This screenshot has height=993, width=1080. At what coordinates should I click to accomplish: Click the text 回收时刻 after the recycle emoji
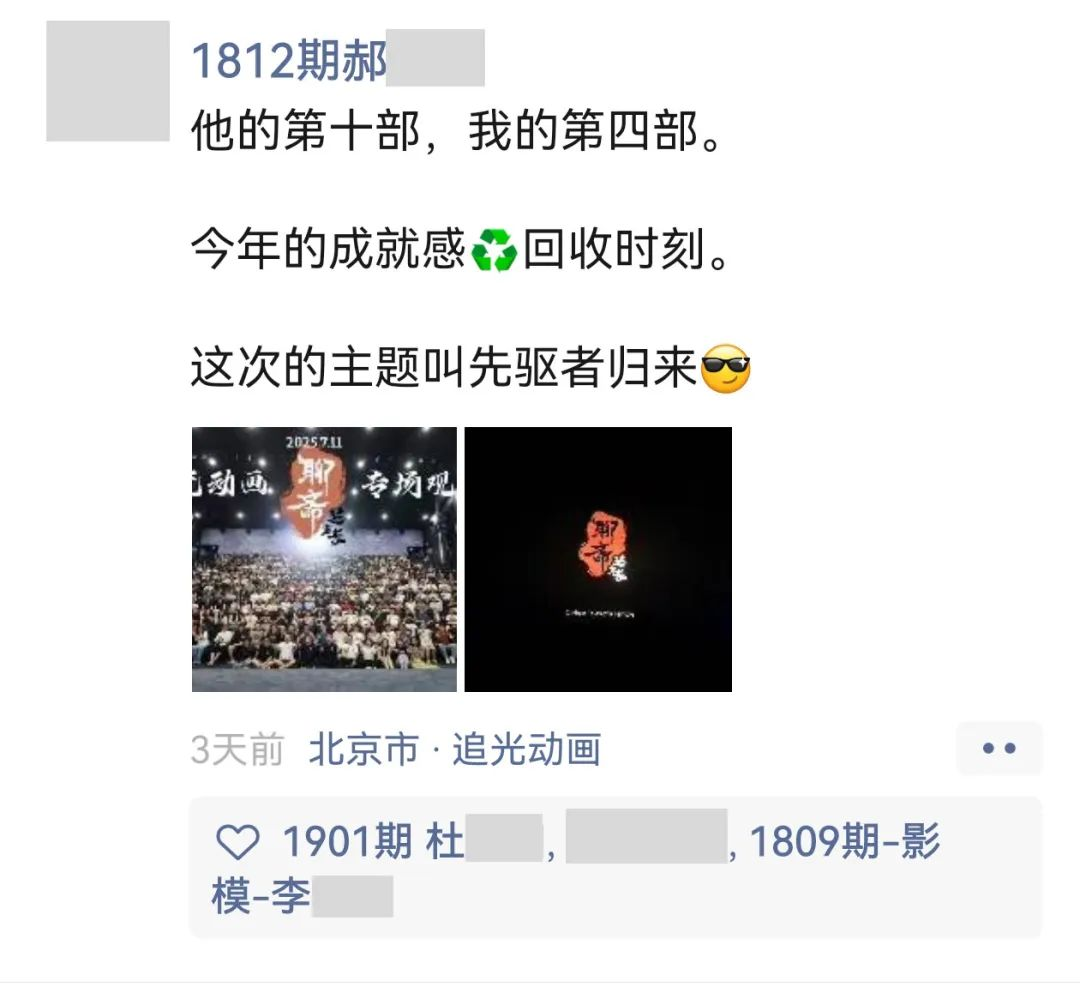(613, 249)
